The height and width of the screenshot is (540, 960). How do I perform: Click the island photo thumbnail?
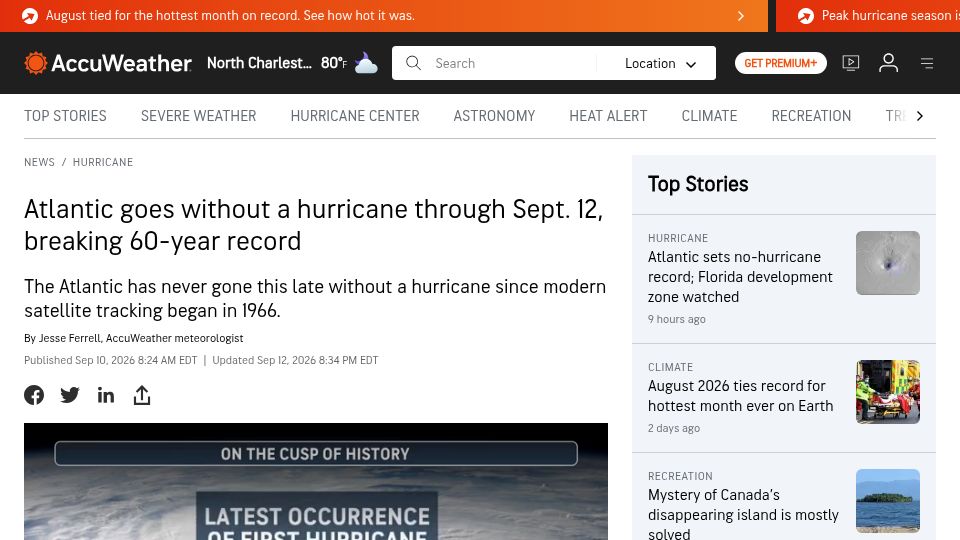tap(888, 501)
